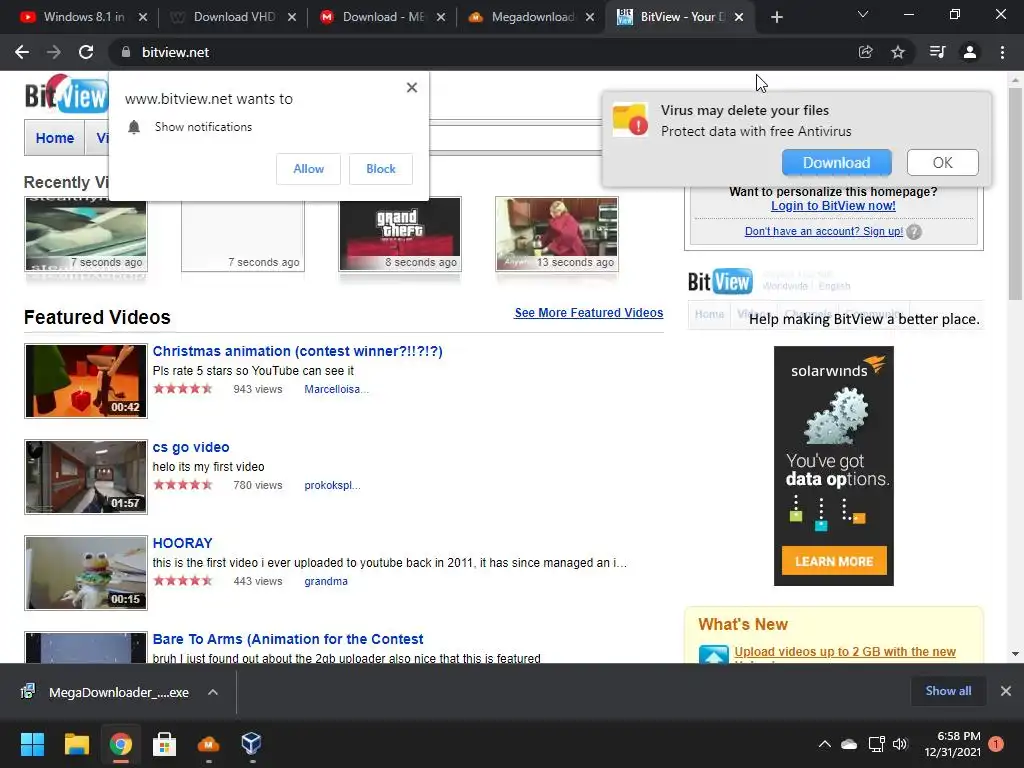
Task: Open See More Featured Videos link
Action: 588,313
